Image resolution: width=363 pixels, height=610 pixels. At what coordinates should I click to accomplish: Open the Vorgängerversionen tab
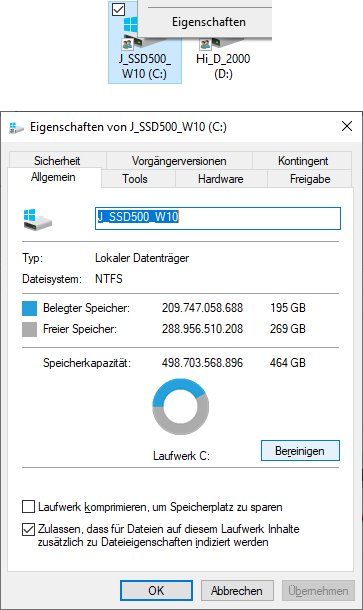[x=179, y=161]
